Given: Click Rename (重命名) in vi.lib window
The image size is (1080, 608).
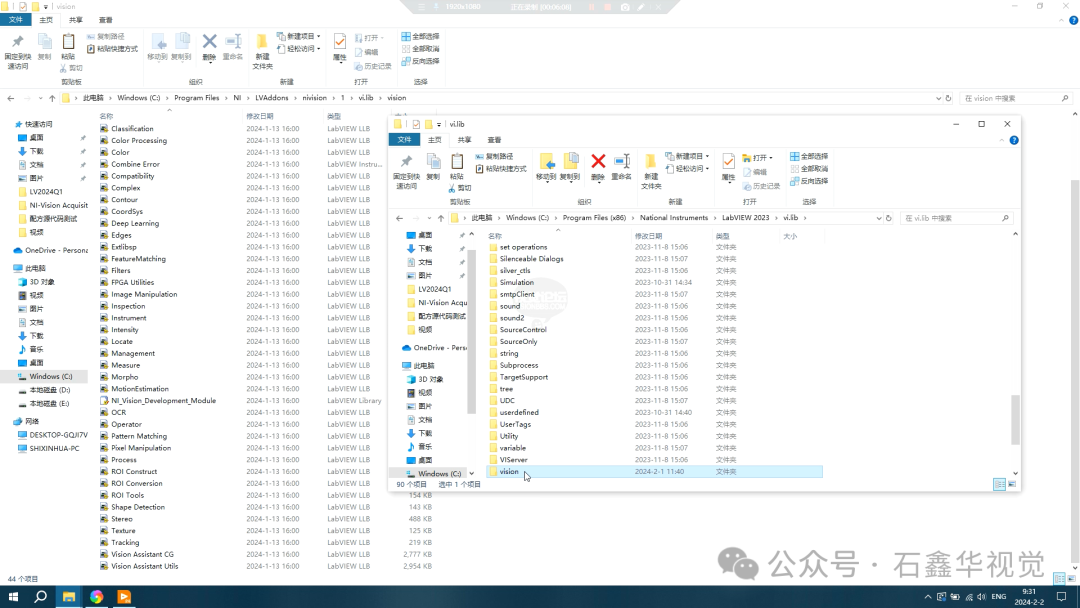Looking at the screenshot, I should [x=621, y=167].
